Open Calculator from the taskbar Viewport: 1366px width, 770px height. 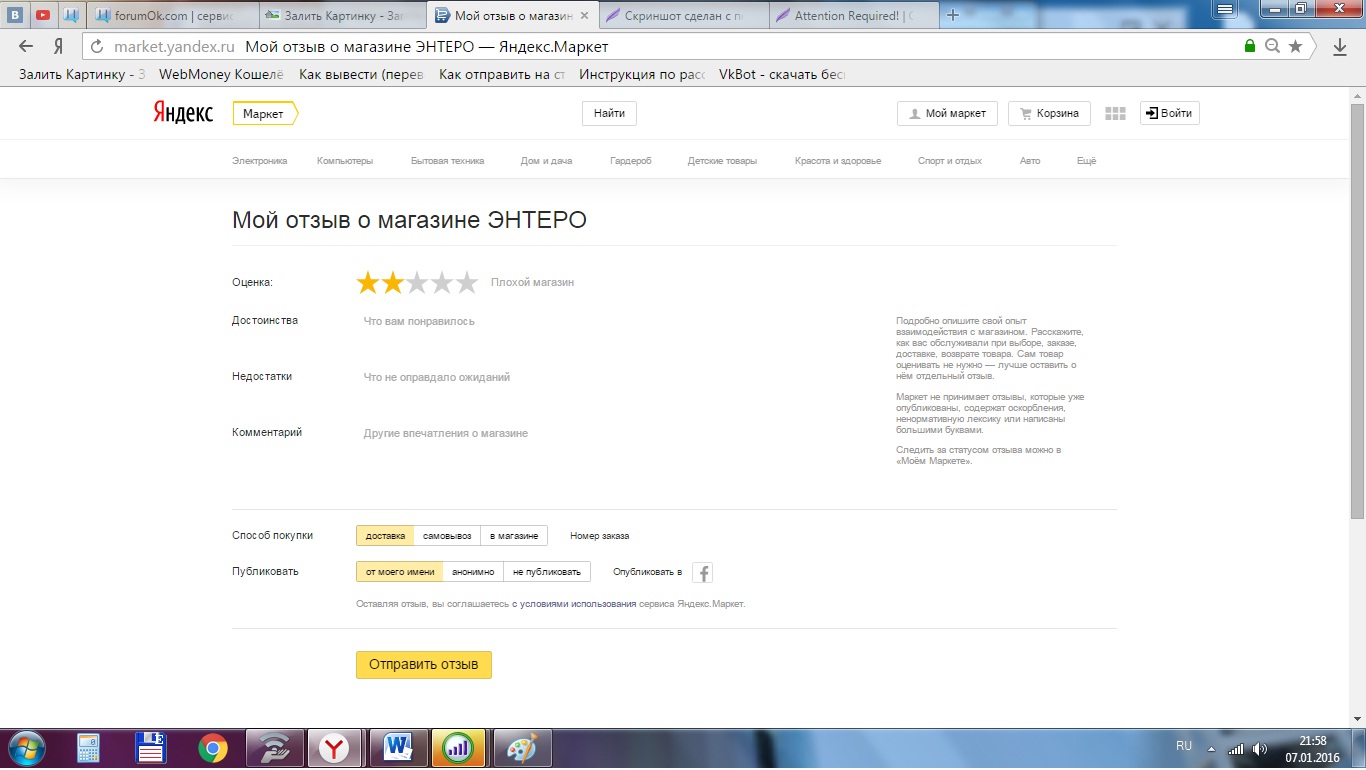pos(89,748)
